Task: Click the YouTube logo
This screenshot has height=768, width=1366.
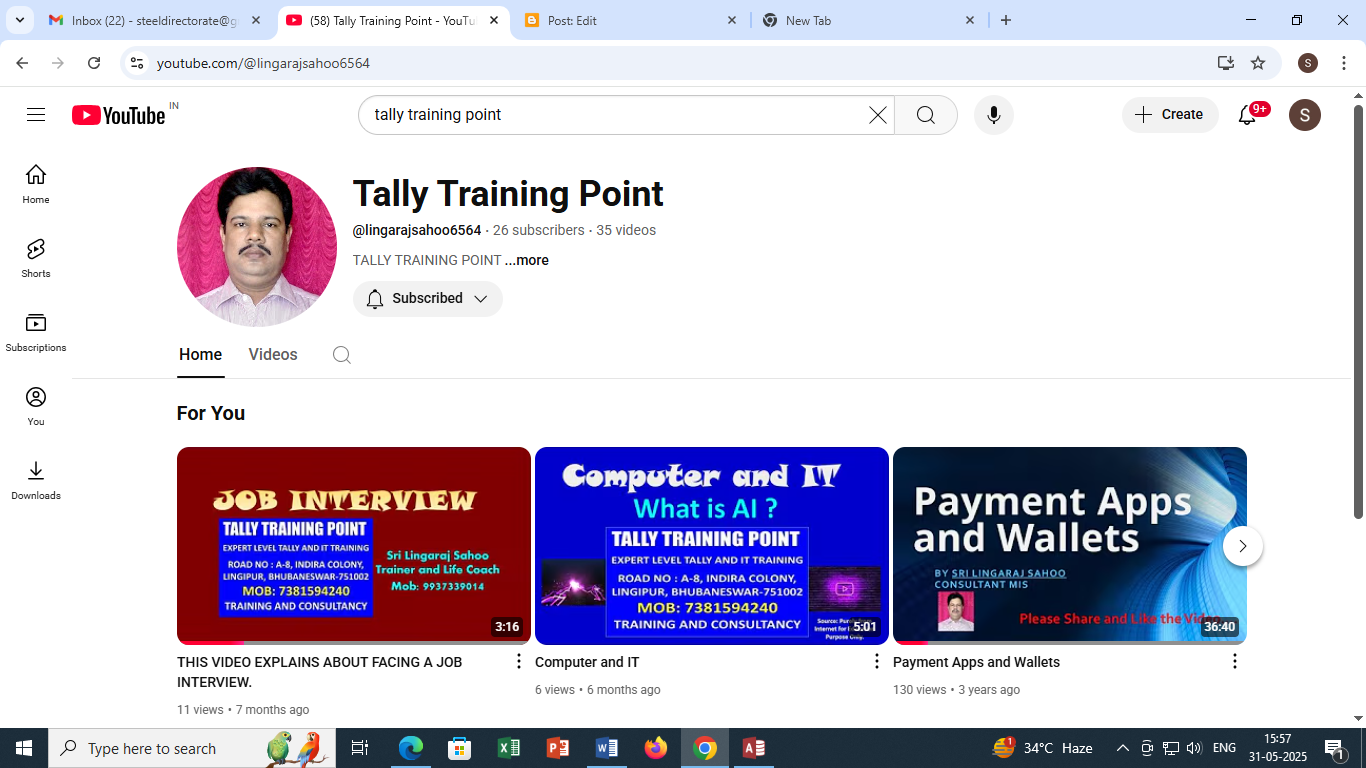Action: point(119,115)
